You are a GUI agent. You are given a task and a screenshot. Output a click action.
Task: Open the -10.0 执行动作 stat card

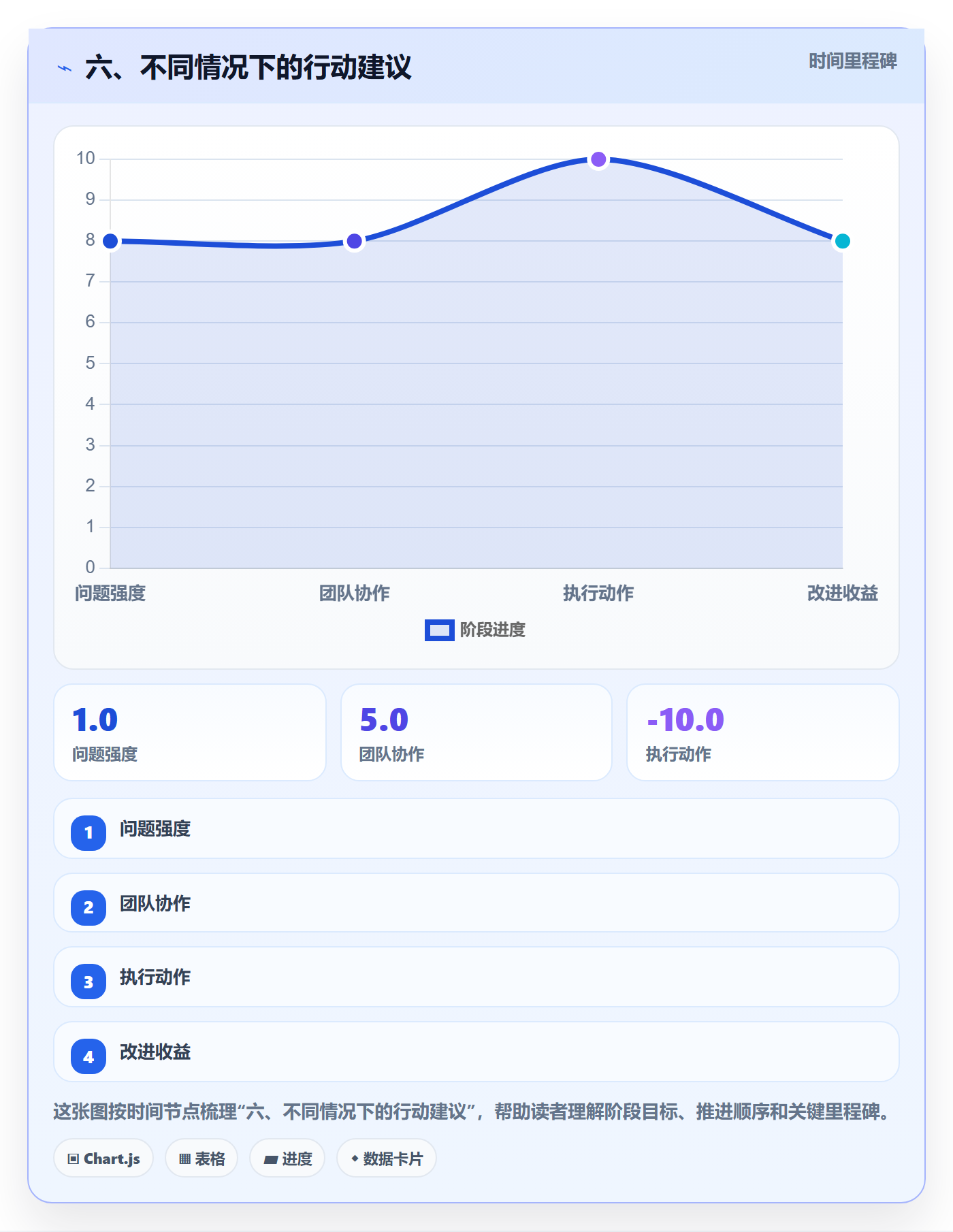tap(763, 732)
